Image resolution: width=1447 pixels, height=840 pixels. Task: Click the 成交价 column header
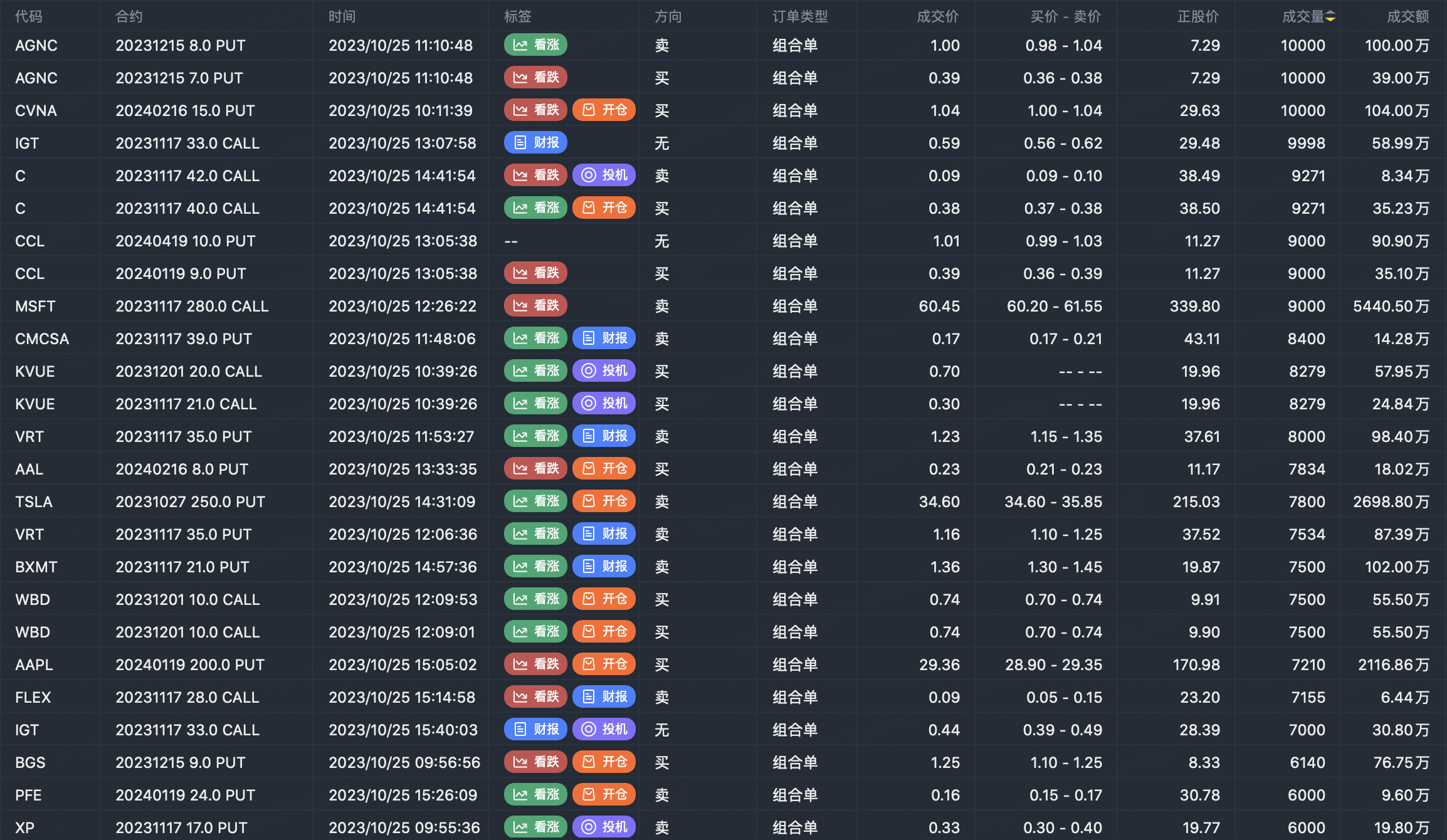click(938, 16)
